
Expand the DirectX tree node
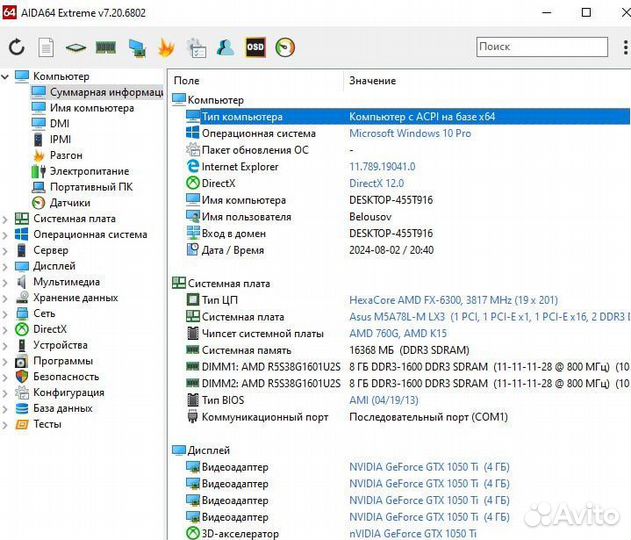[x=5, y=330]
